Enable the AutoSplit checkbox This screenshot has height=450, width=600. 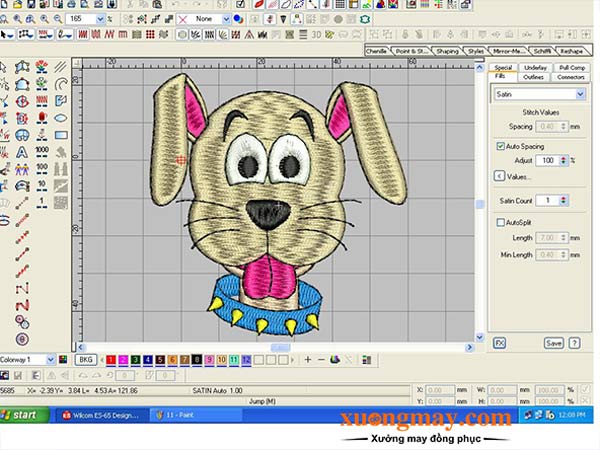click(x=501, y=222)
